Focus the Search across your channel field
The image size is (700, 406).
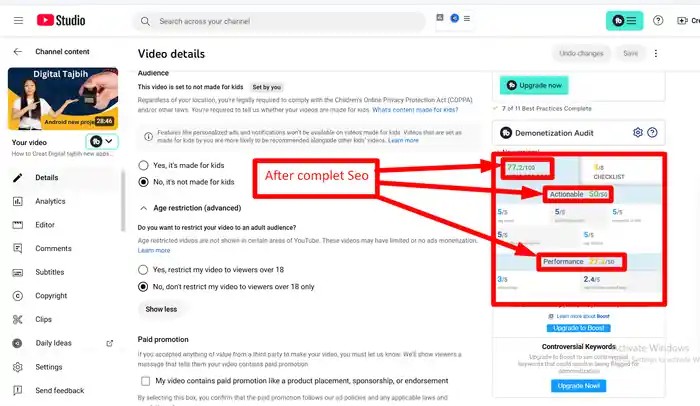(279, 21)
